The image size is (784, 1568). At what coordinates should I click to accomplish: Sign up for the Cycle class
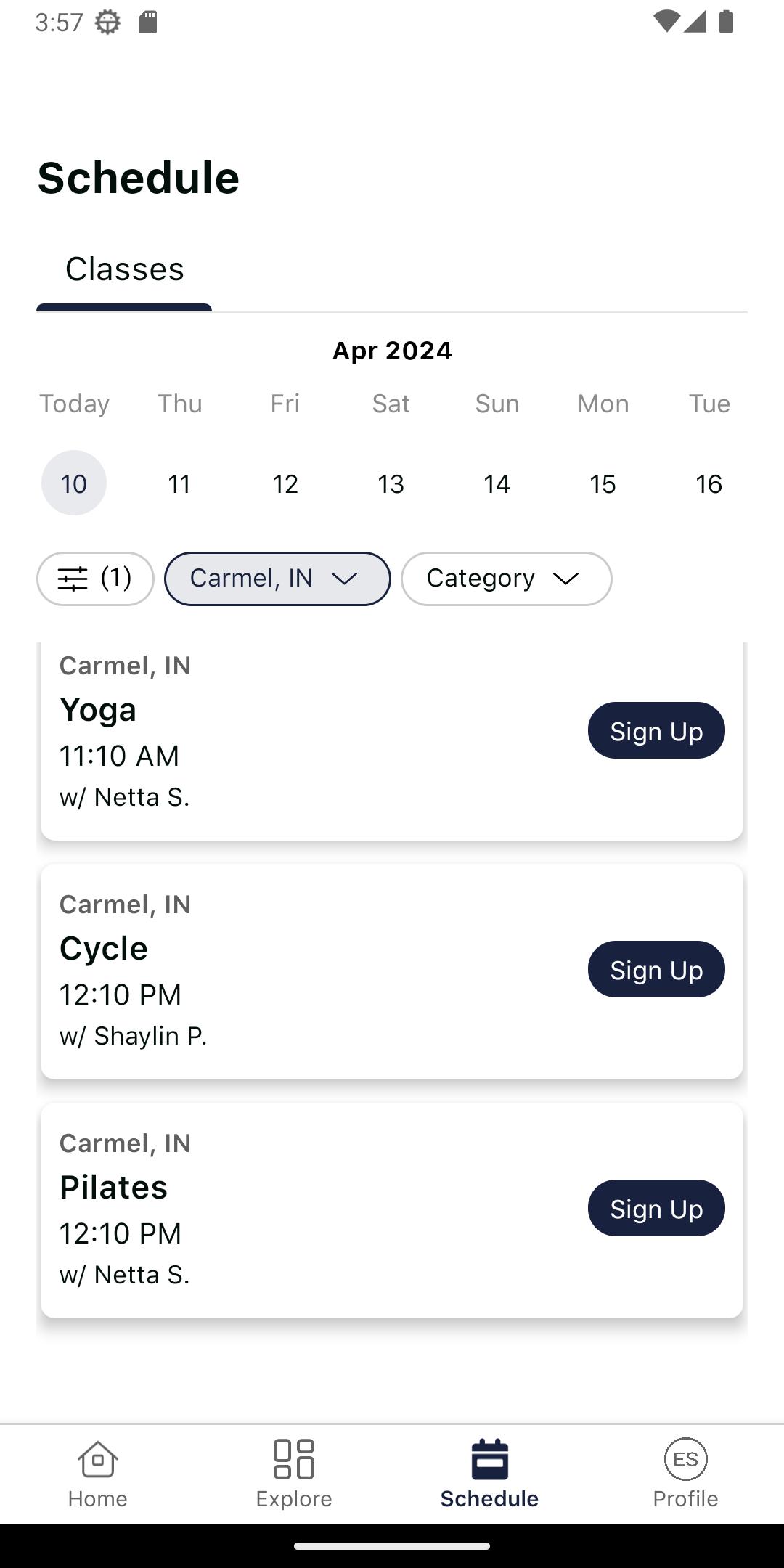(656, 969)
